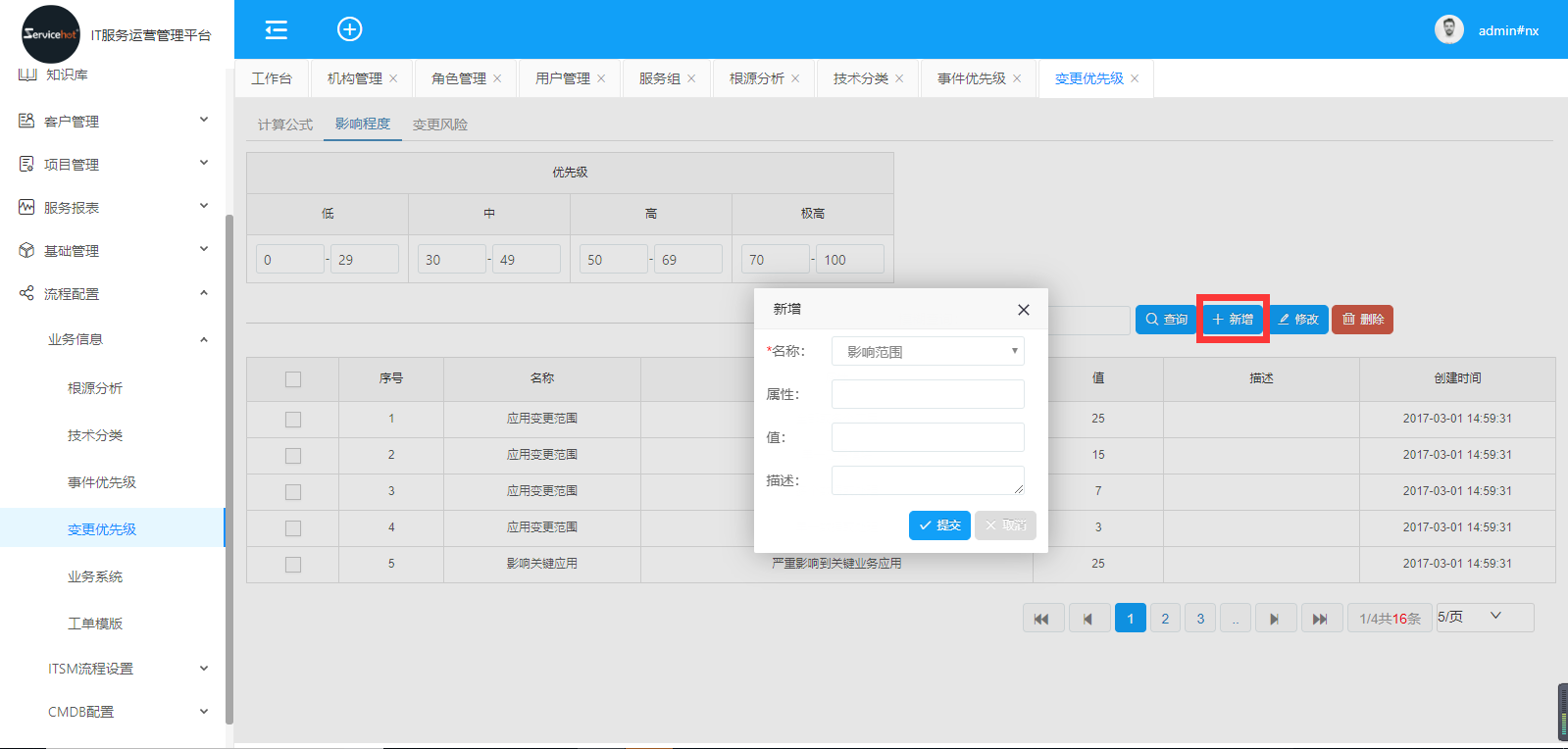Click the 提交 submit button

tap(938, 525)
